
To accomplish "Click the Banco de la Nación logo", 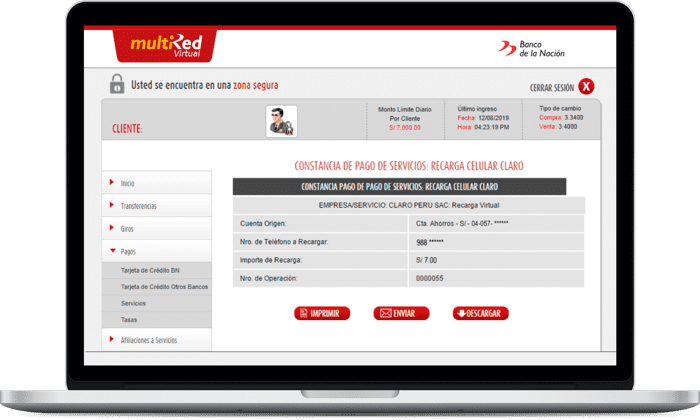I will click(531, 49).
